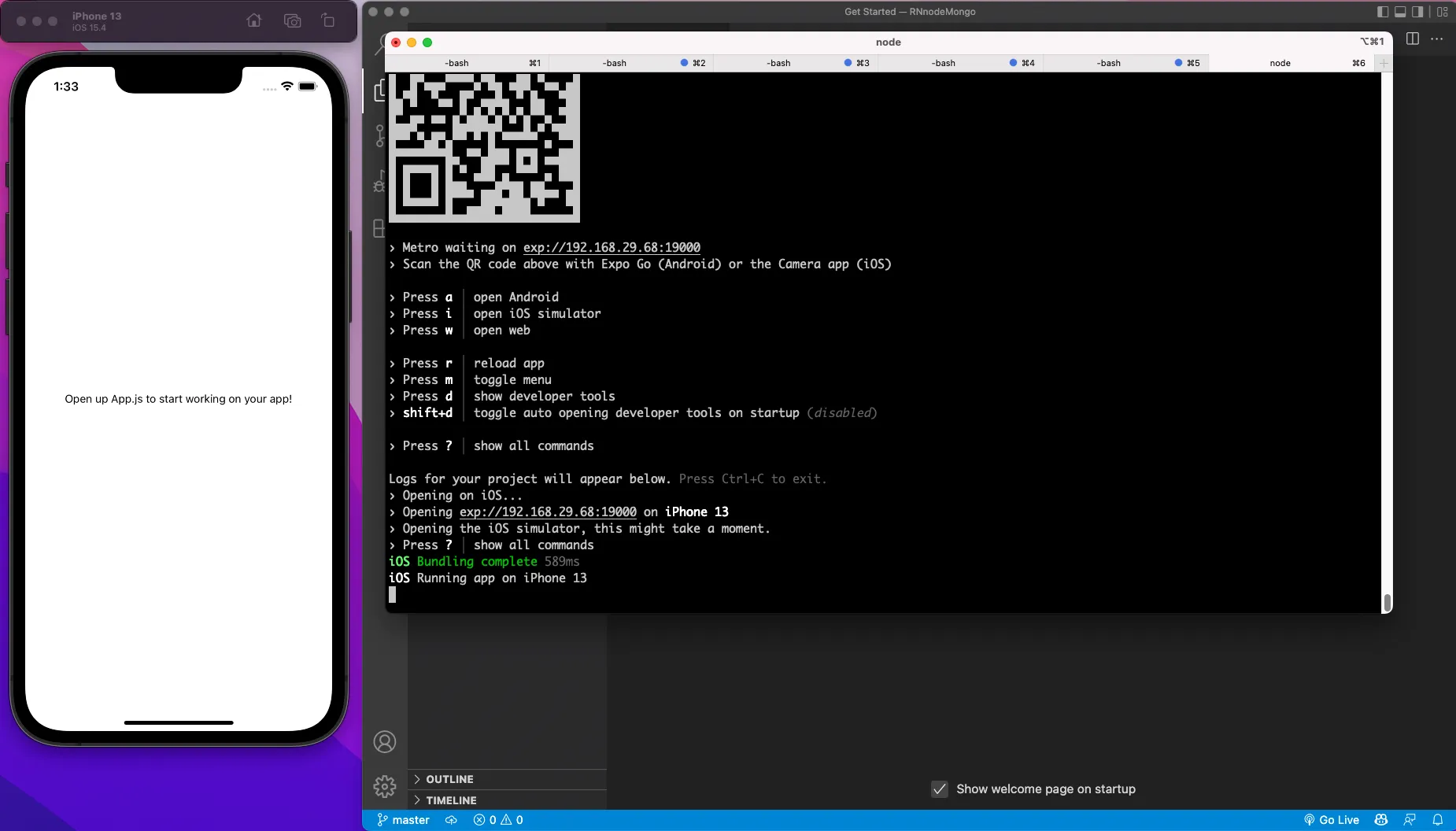
Task: Click exp:// URL in Opening on iPhone 13 line
Action: pos(548,512)
